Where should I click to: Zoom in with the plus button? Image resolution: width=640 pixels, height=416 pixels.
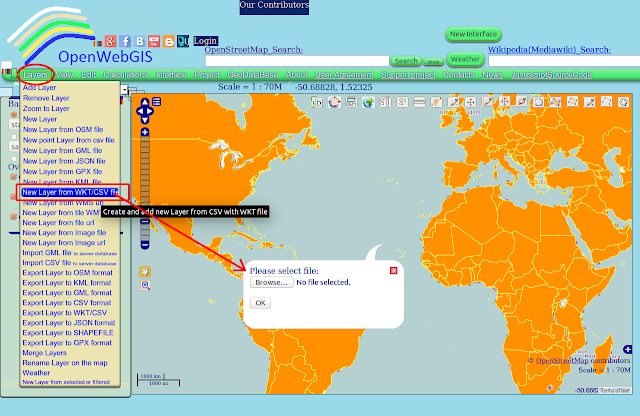tap(145, 132)
